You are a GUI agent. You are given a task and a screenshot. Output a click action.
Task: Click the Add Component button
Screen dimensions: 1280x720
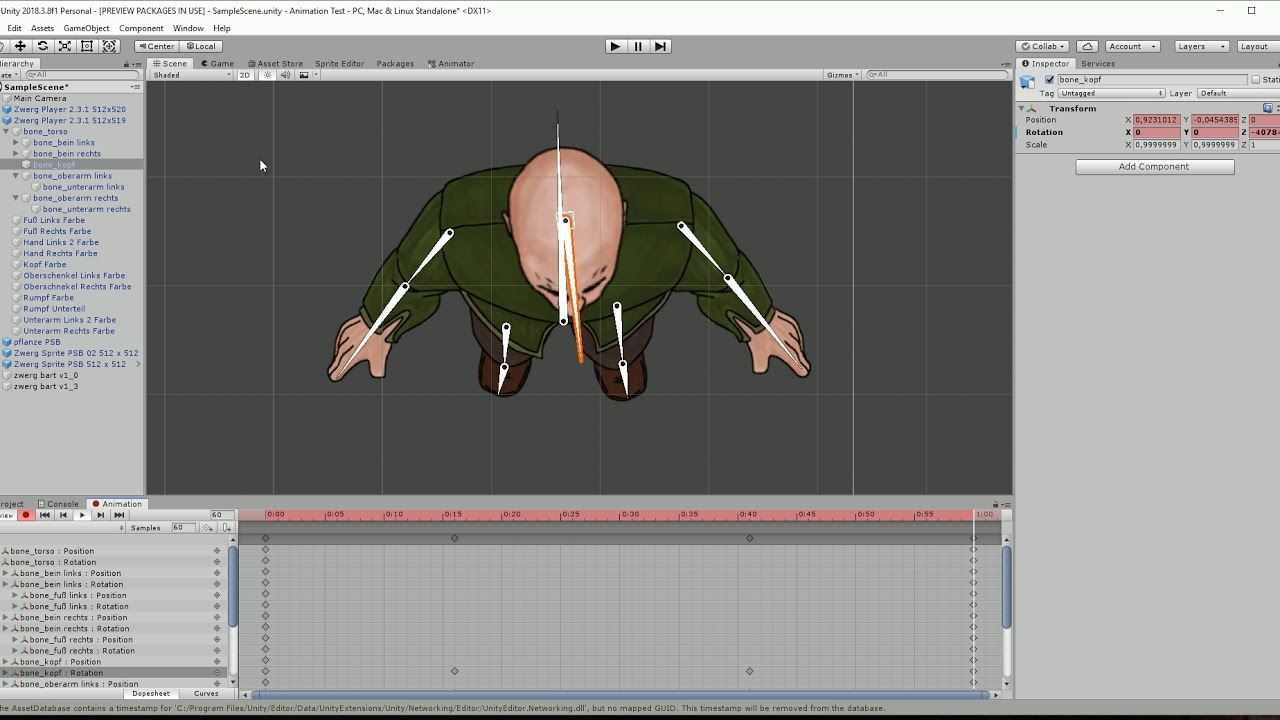1154,166
